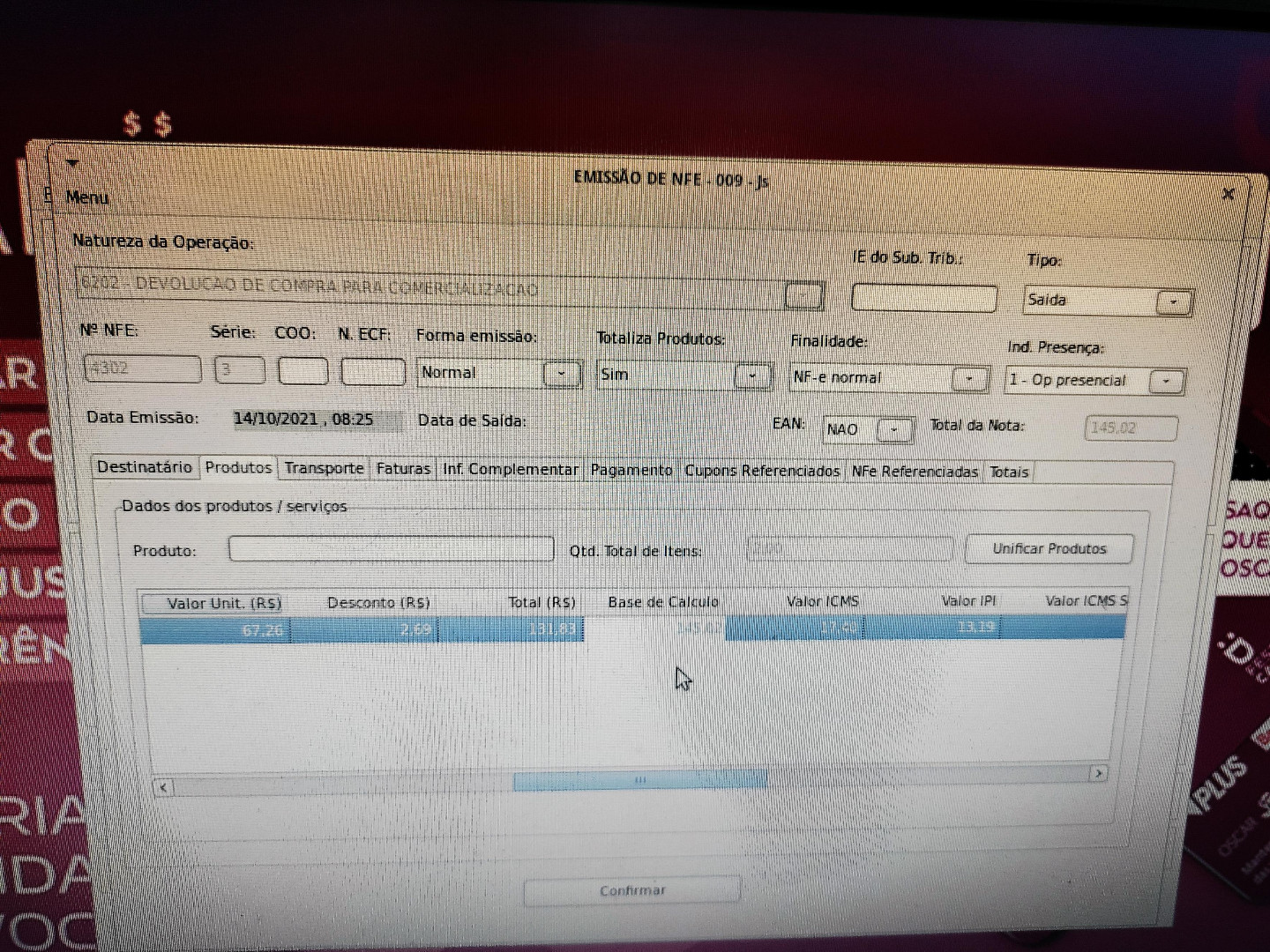The height and width of the screenshot is (952, 1270).
Task: Open Ind. Presença dropdown
Action: click(x=1166, y=382)
